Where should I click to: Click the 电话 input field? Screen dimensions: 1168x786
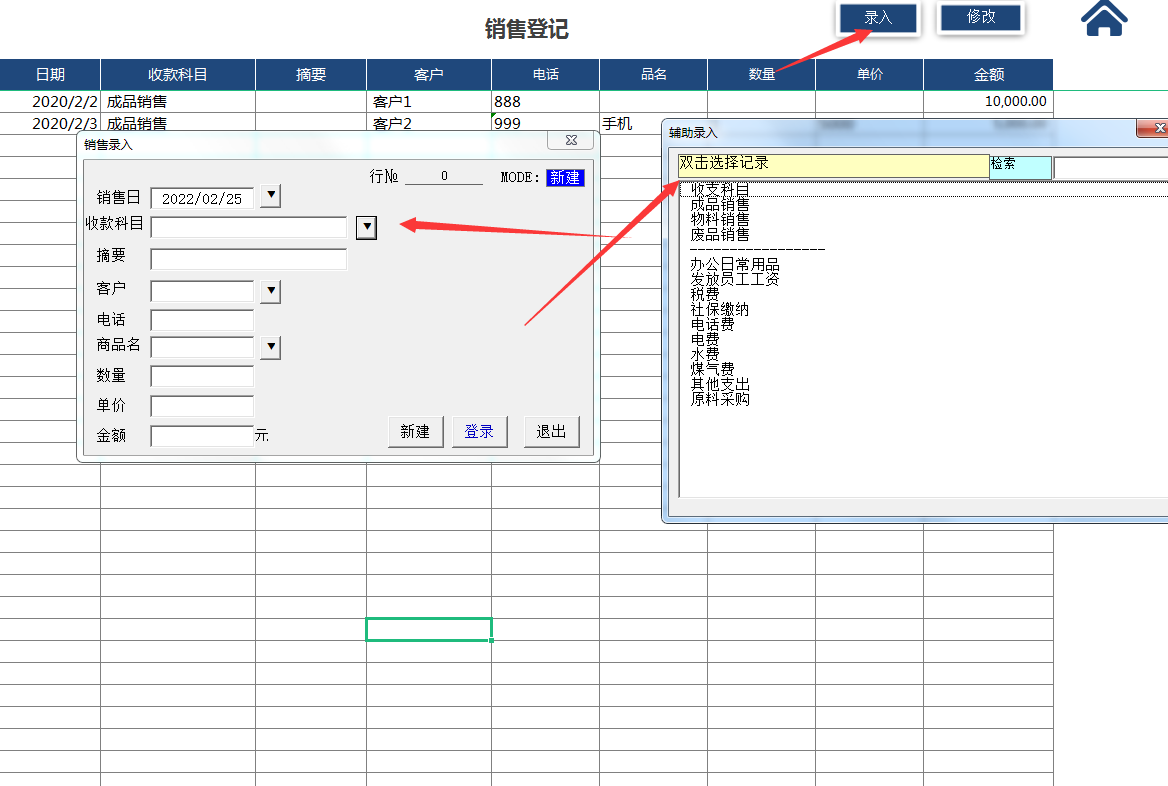pos(202,320)
